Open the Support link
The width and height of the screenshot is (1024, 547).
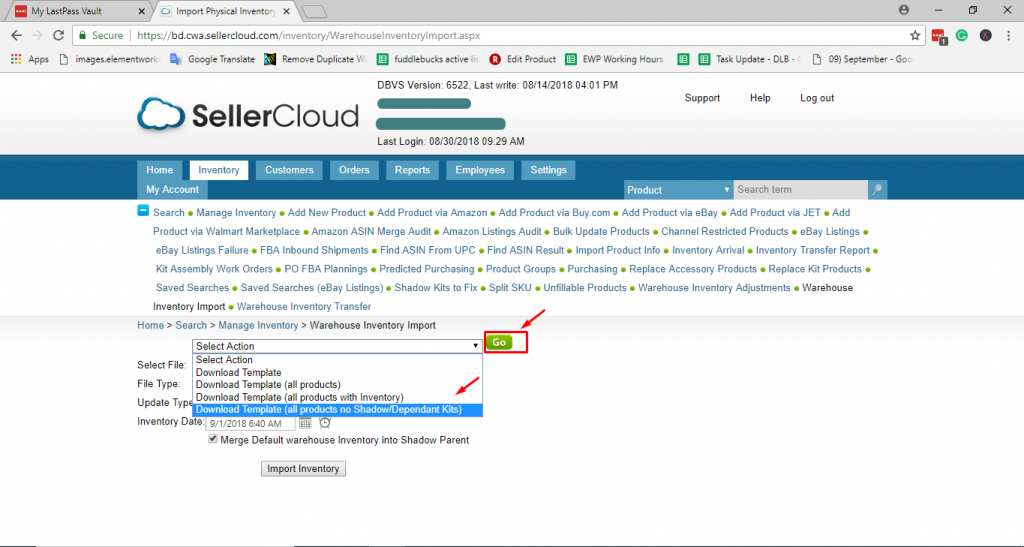[702, 98]
